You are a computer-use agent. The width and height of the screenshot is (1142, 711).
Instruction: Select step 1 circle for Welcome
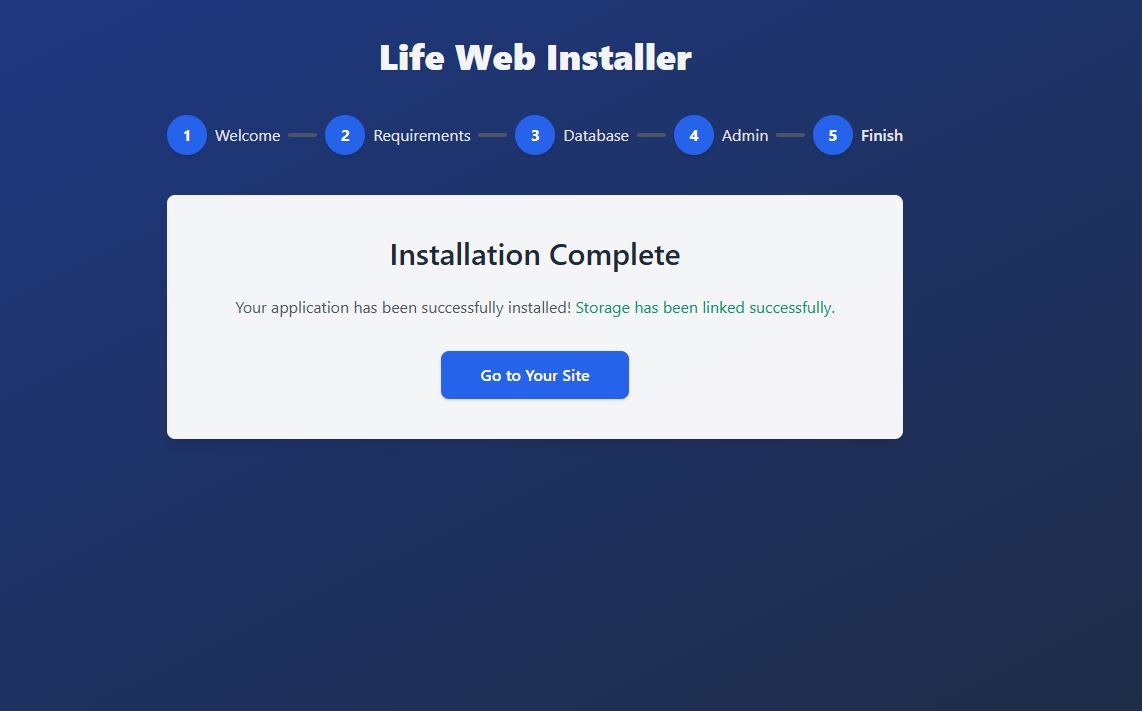pyautogui.click(x=187, y=135)
